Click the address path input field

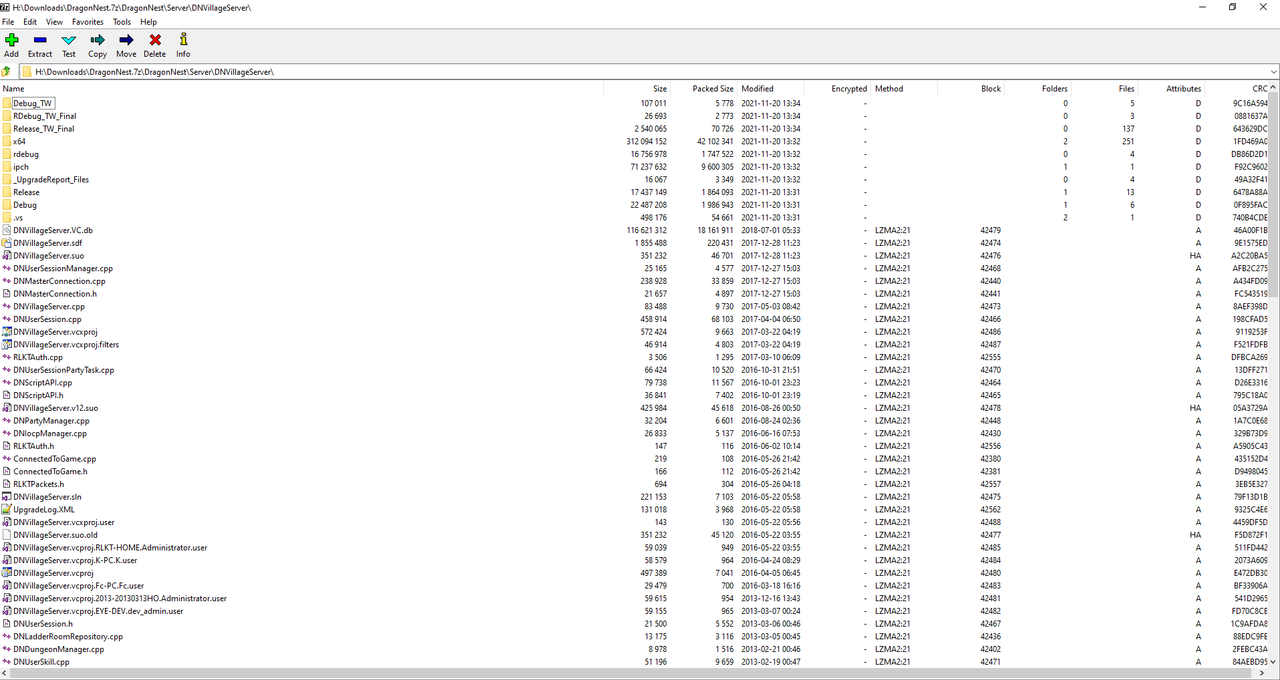click(x=648, y=72)
